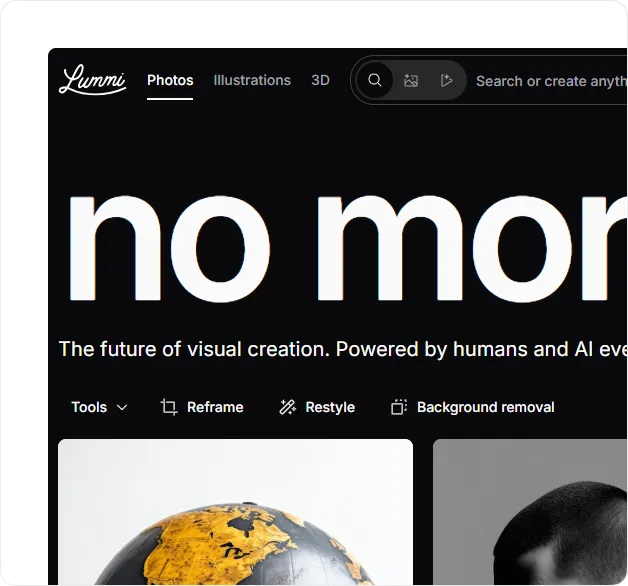The image size is (628, 586).
Task: Choose the Reframe tool label
Action: pyautogui.click(x=215, y=407)
